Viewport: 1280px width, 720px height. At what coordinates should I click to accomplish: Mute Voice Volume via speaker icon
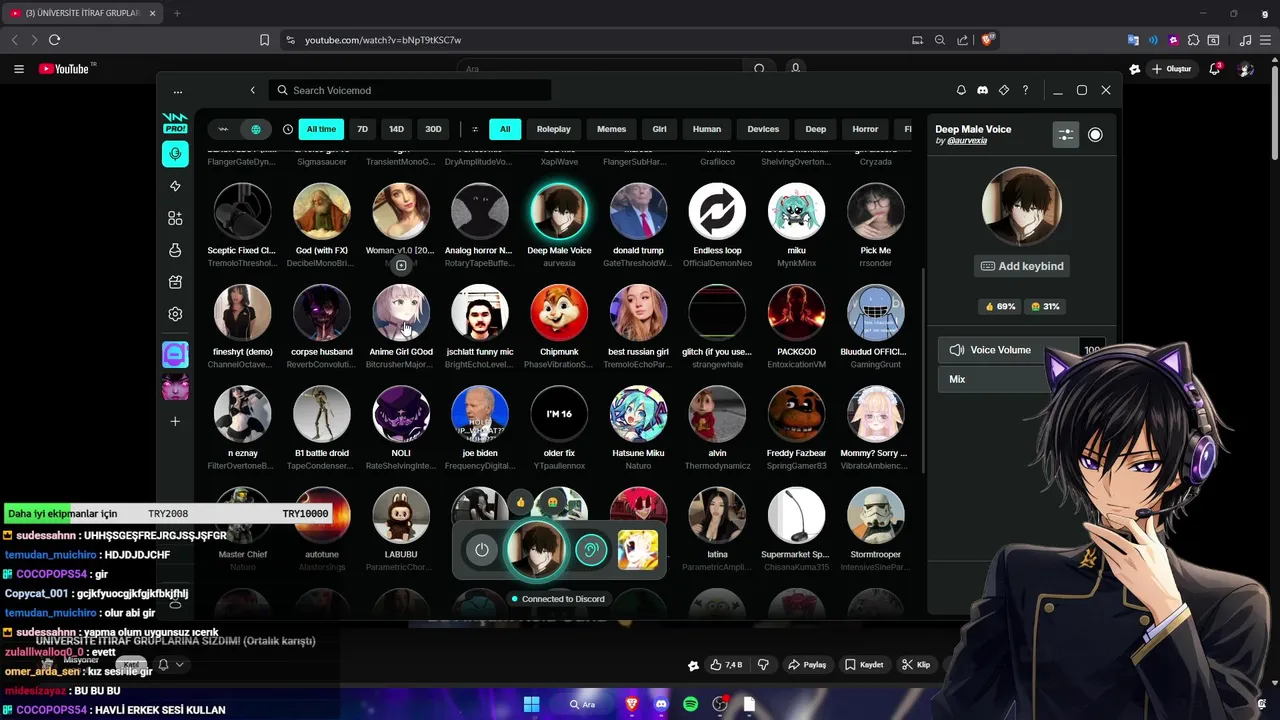(x=957, y=350)
